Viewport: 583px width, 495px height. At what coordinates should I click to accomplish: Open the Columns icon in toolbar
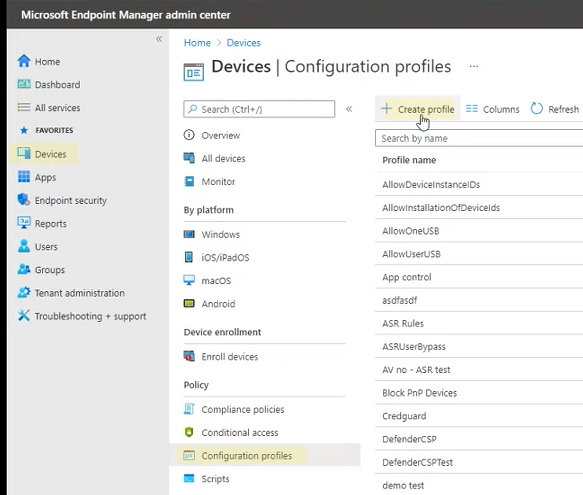click(471, 109)
